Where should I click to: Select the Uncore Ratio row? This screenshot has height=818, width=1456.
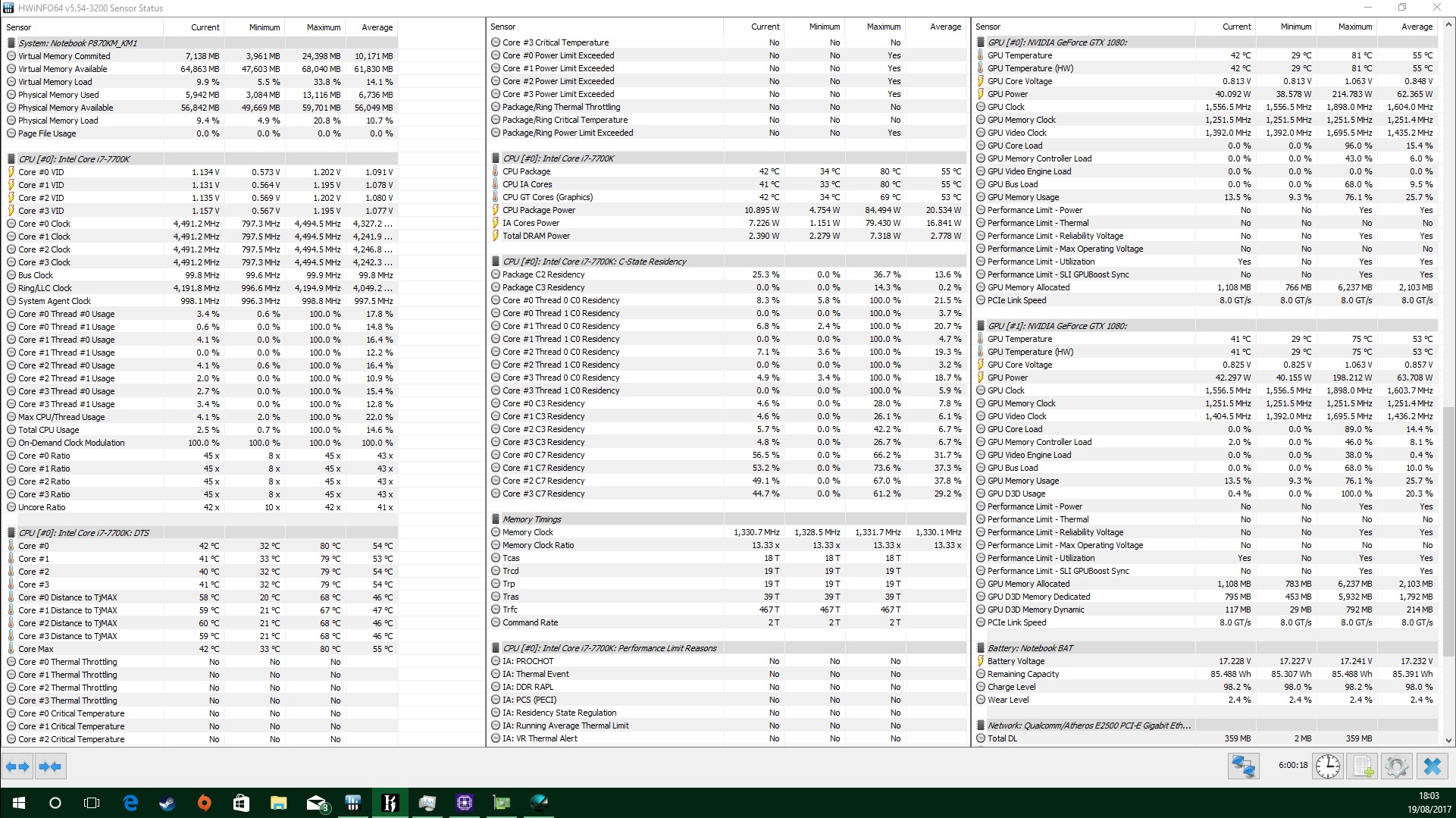pos(200,507)
